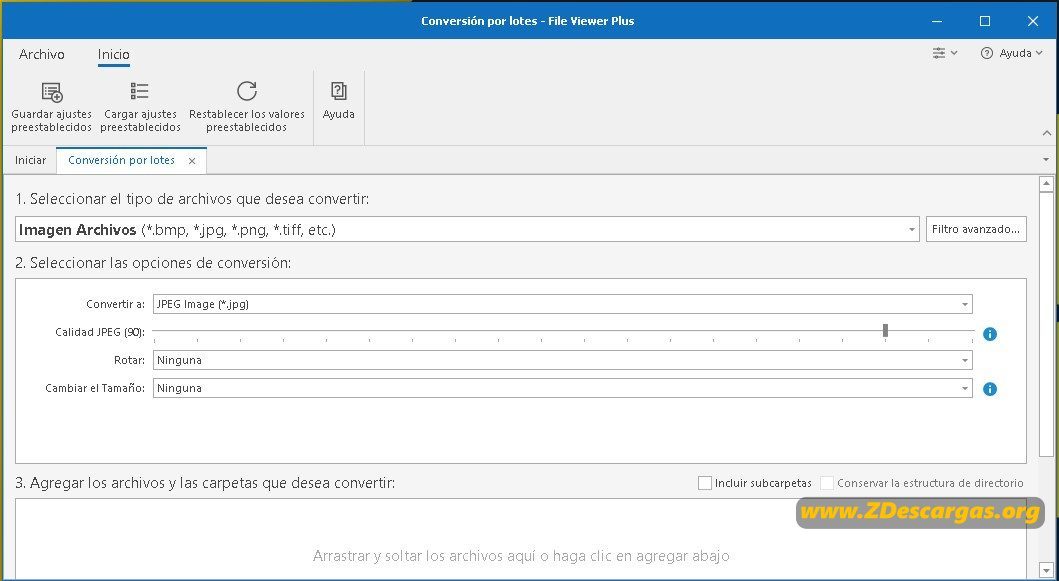Show info about Calidad JPEG
Viewport: 1059px width, 581px height.
pyautogui.click(x=989, y=334)
